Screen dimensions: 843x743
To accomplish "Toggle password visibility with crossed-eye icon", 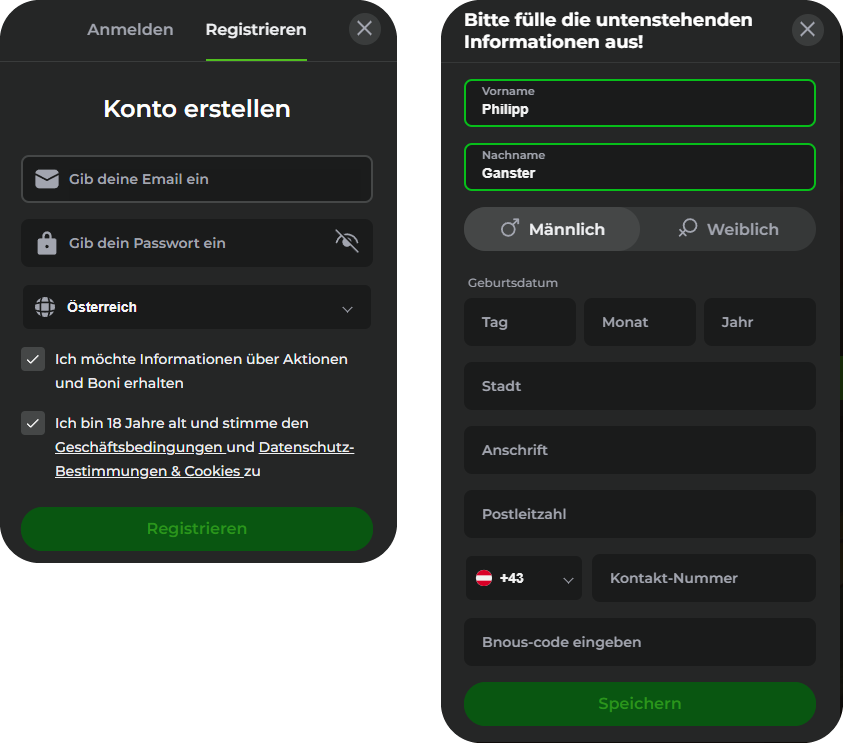I will click(x=347, y=241).
